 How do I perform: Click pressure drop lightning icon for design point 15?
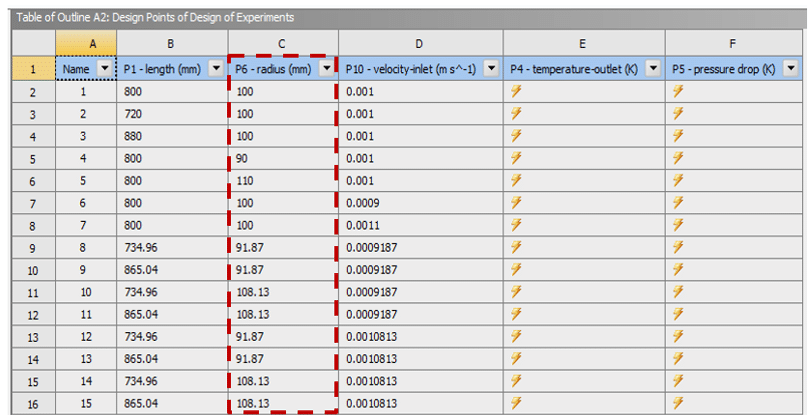[678, 403]
